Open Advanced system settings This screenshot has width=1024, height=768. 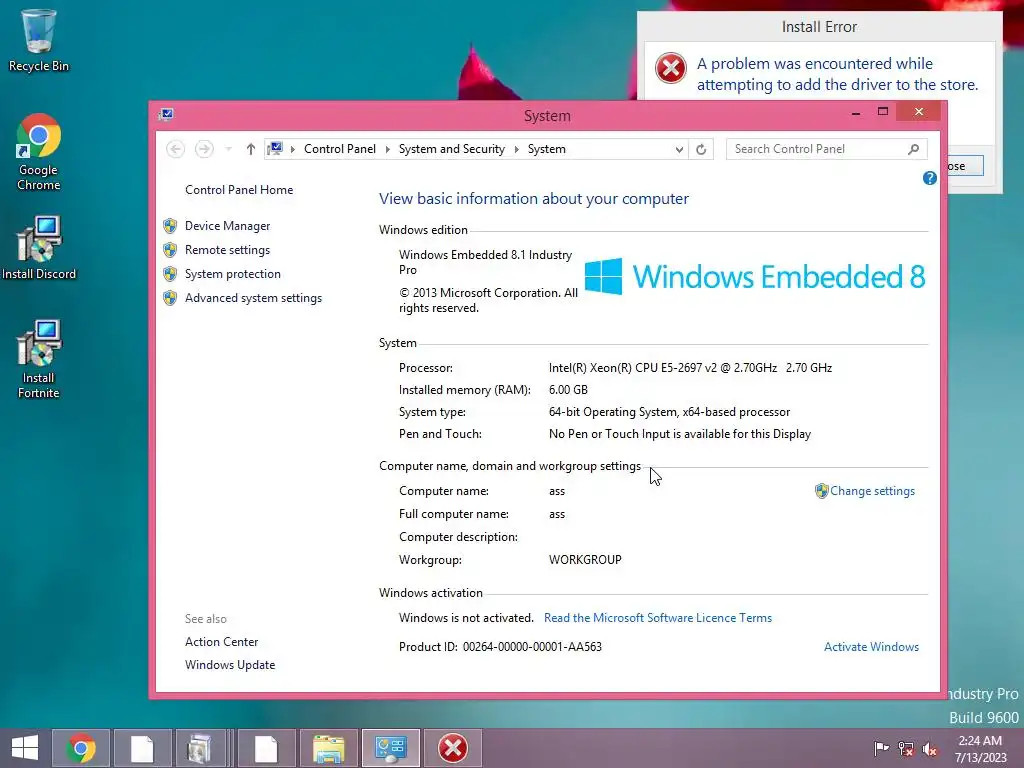pos(253,298)
